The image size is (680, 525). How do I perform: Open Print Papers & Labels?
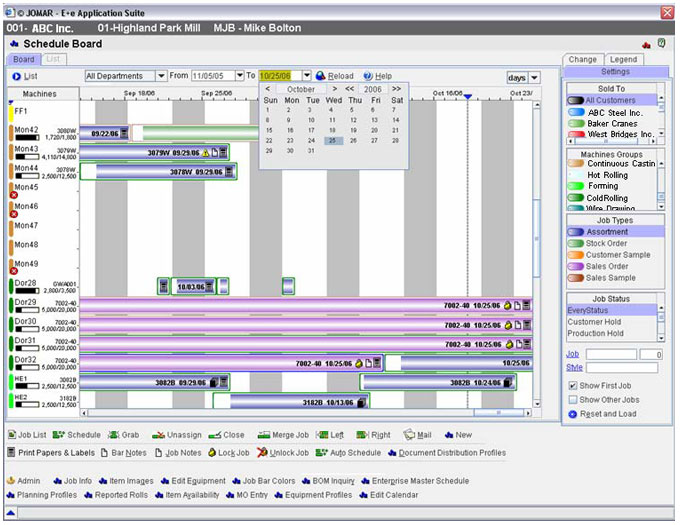(x=51, y=453)
